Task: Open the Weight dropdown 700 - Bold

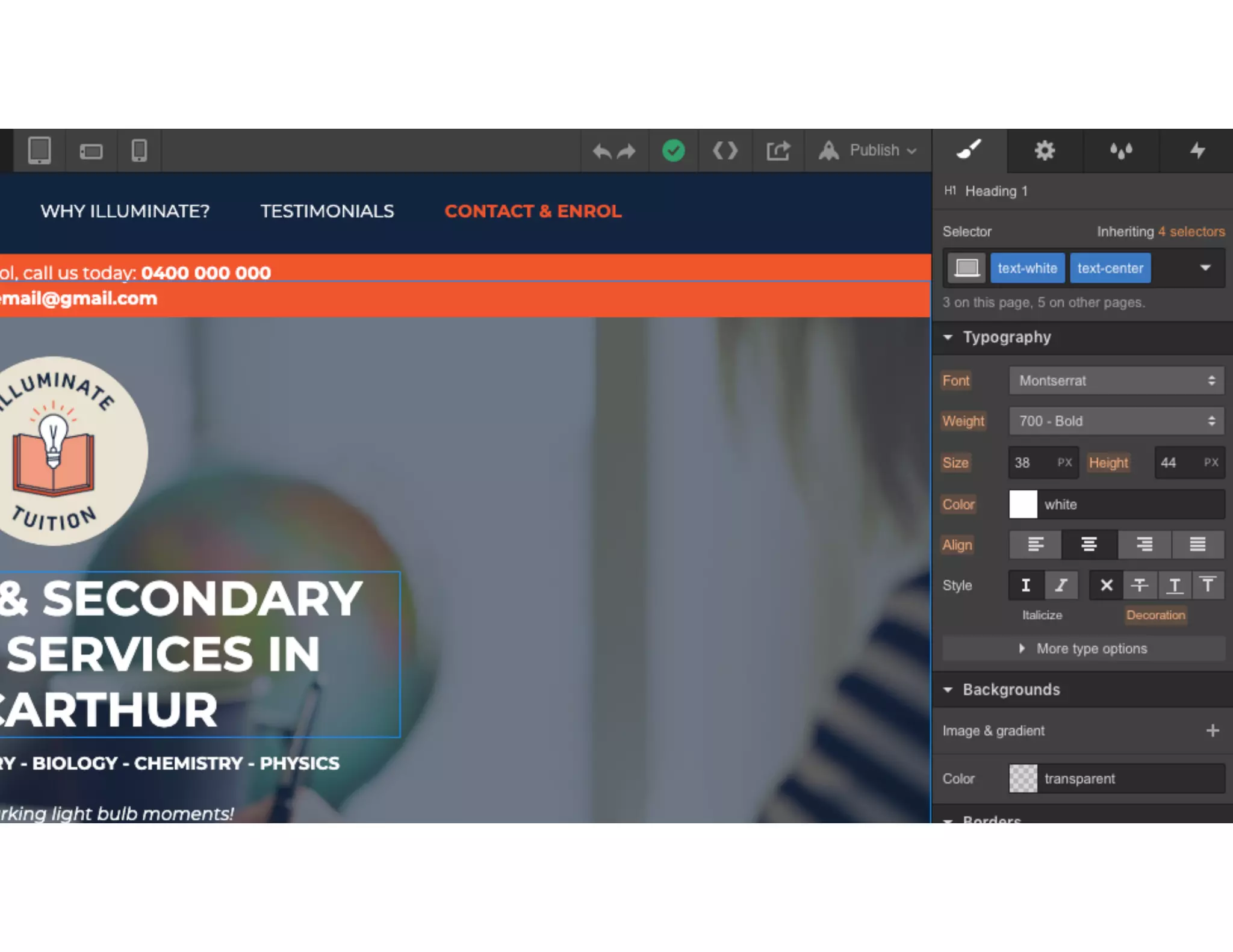Action: coord(1116,421)
